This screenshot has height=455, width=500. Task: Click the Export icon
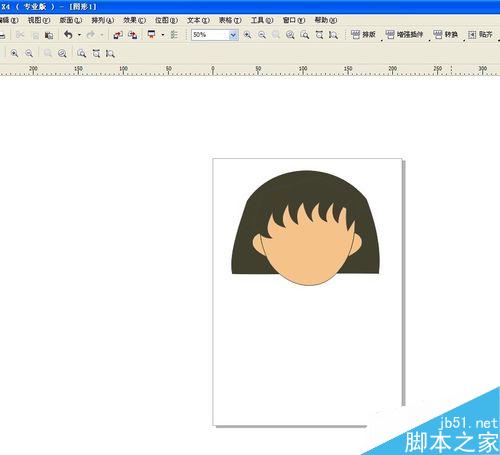click(133, 35)
